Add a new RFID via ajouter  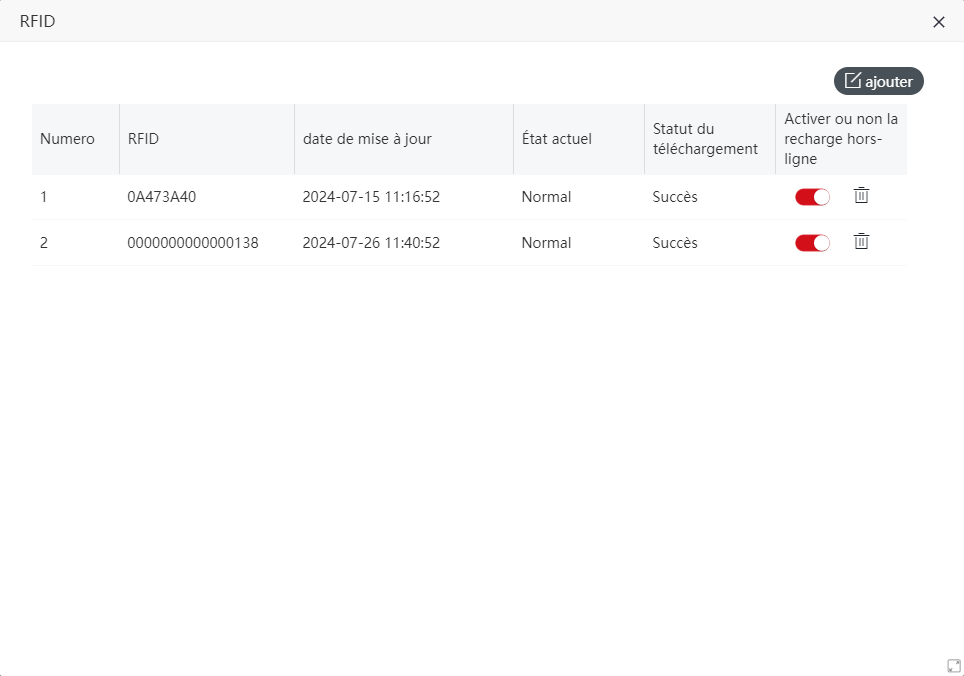(879, 81)
